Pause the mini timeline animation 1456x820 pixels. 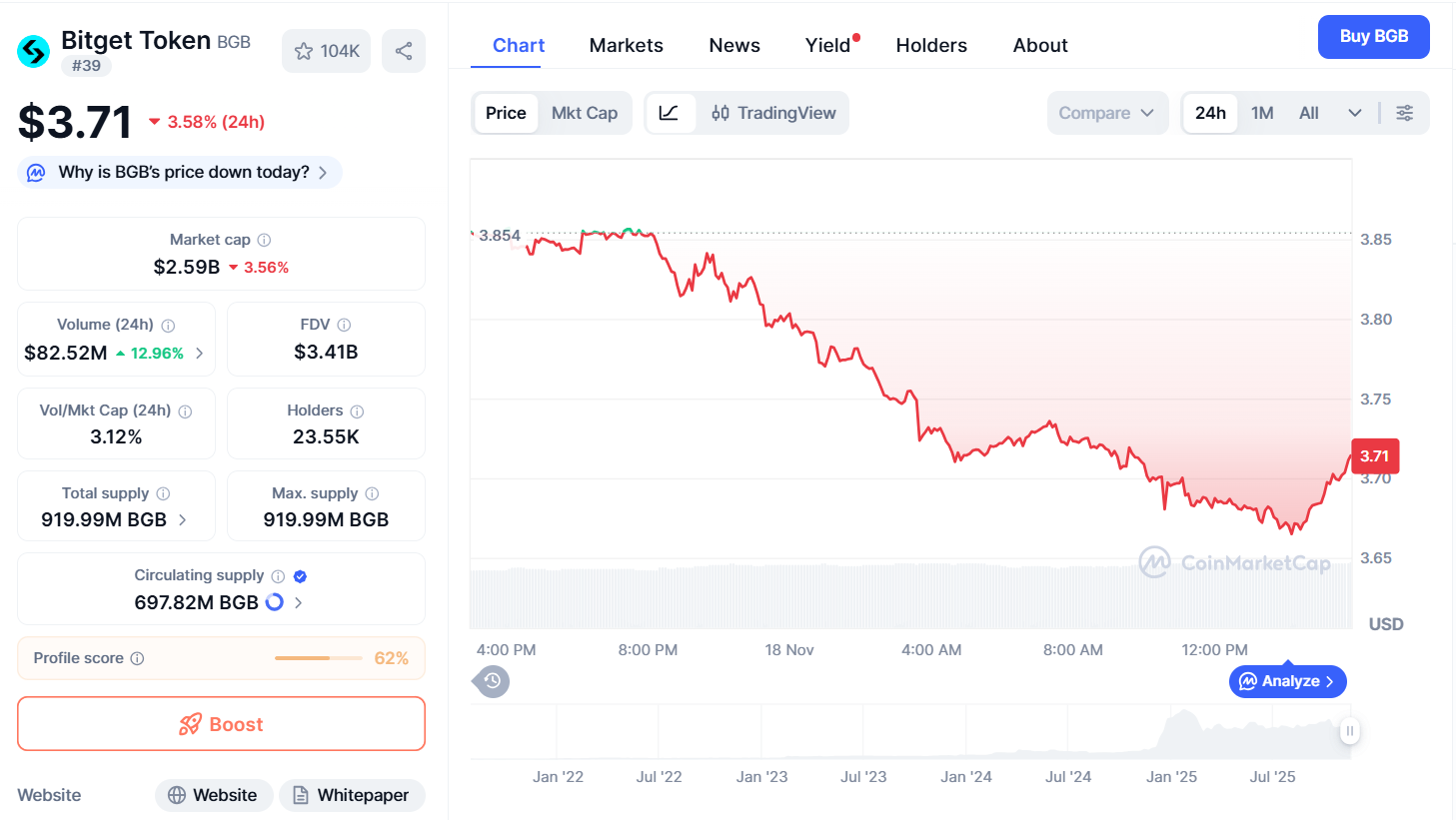(1349, 731)
